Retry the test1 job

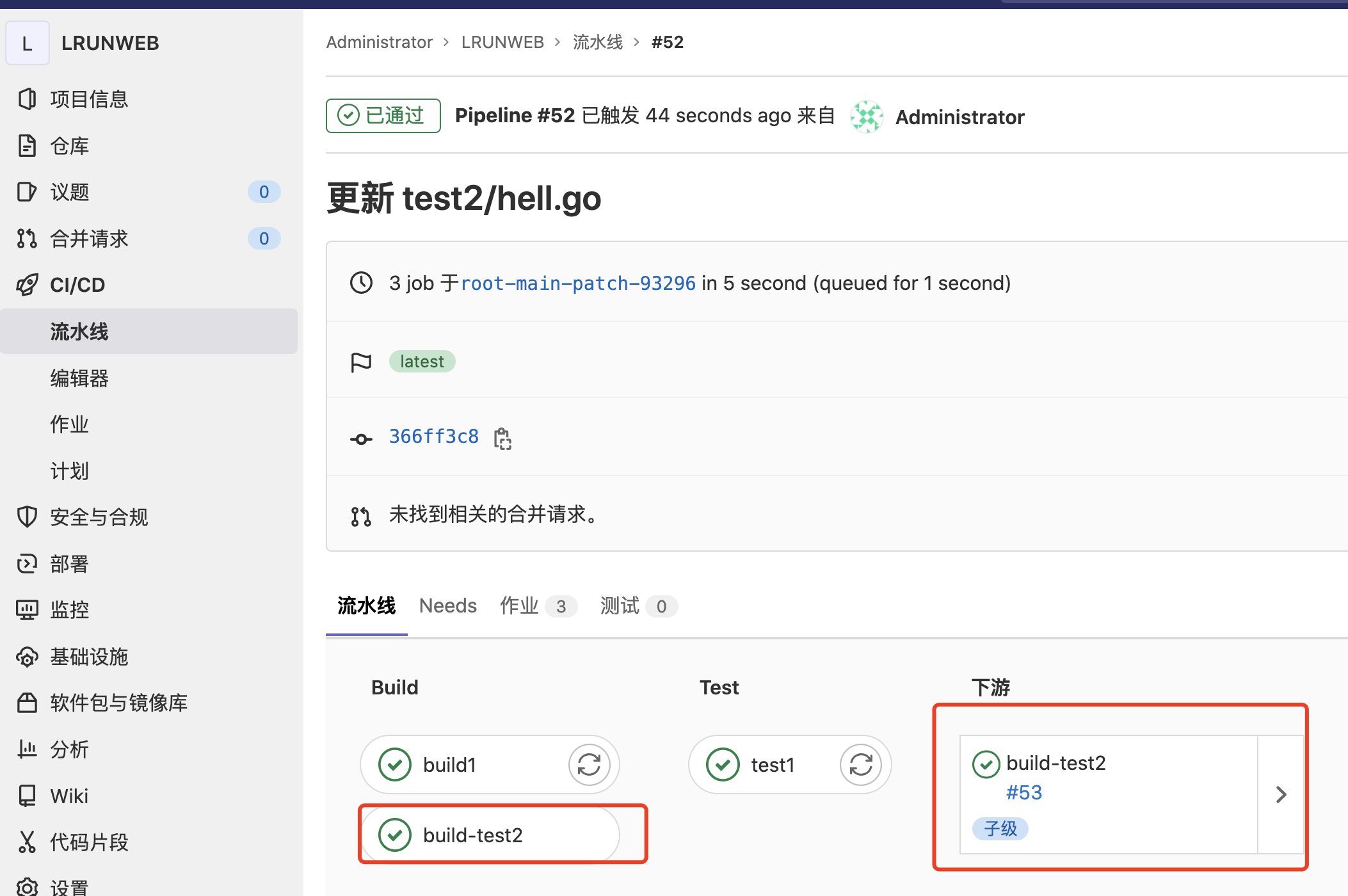[x=860, y=764]
